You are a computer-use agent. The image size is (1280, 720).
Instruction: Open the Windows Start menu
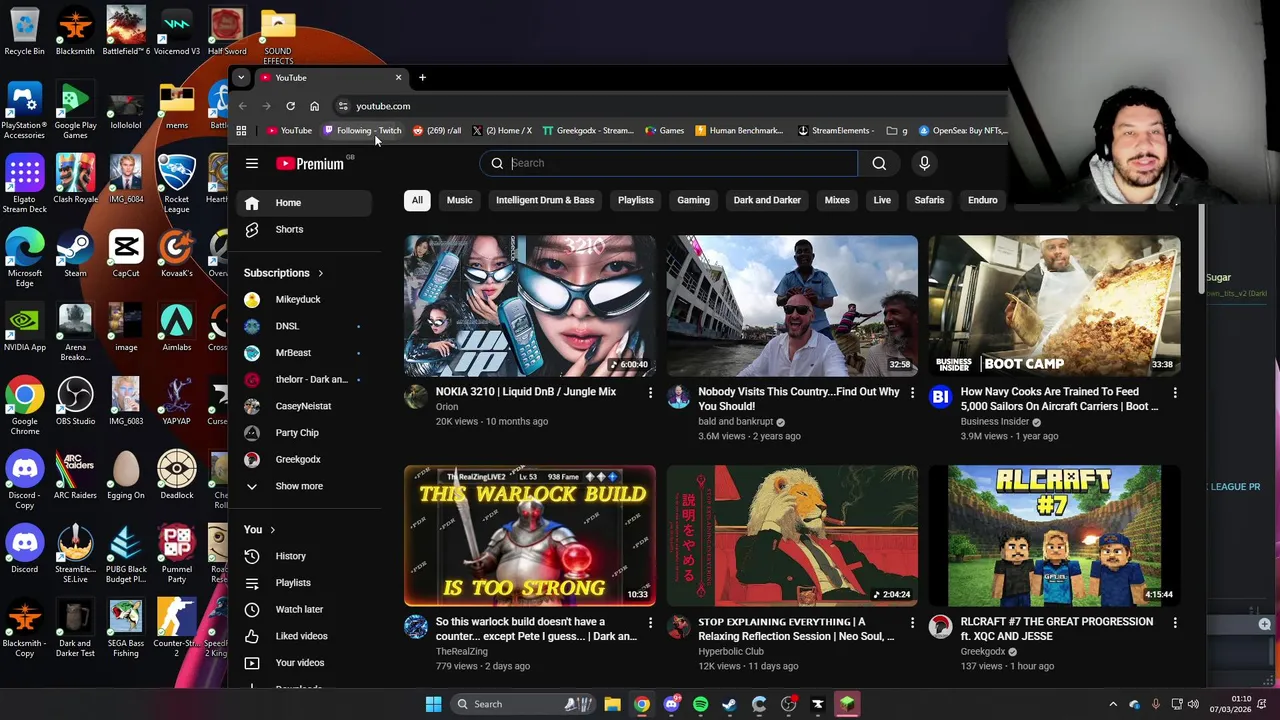433,704
